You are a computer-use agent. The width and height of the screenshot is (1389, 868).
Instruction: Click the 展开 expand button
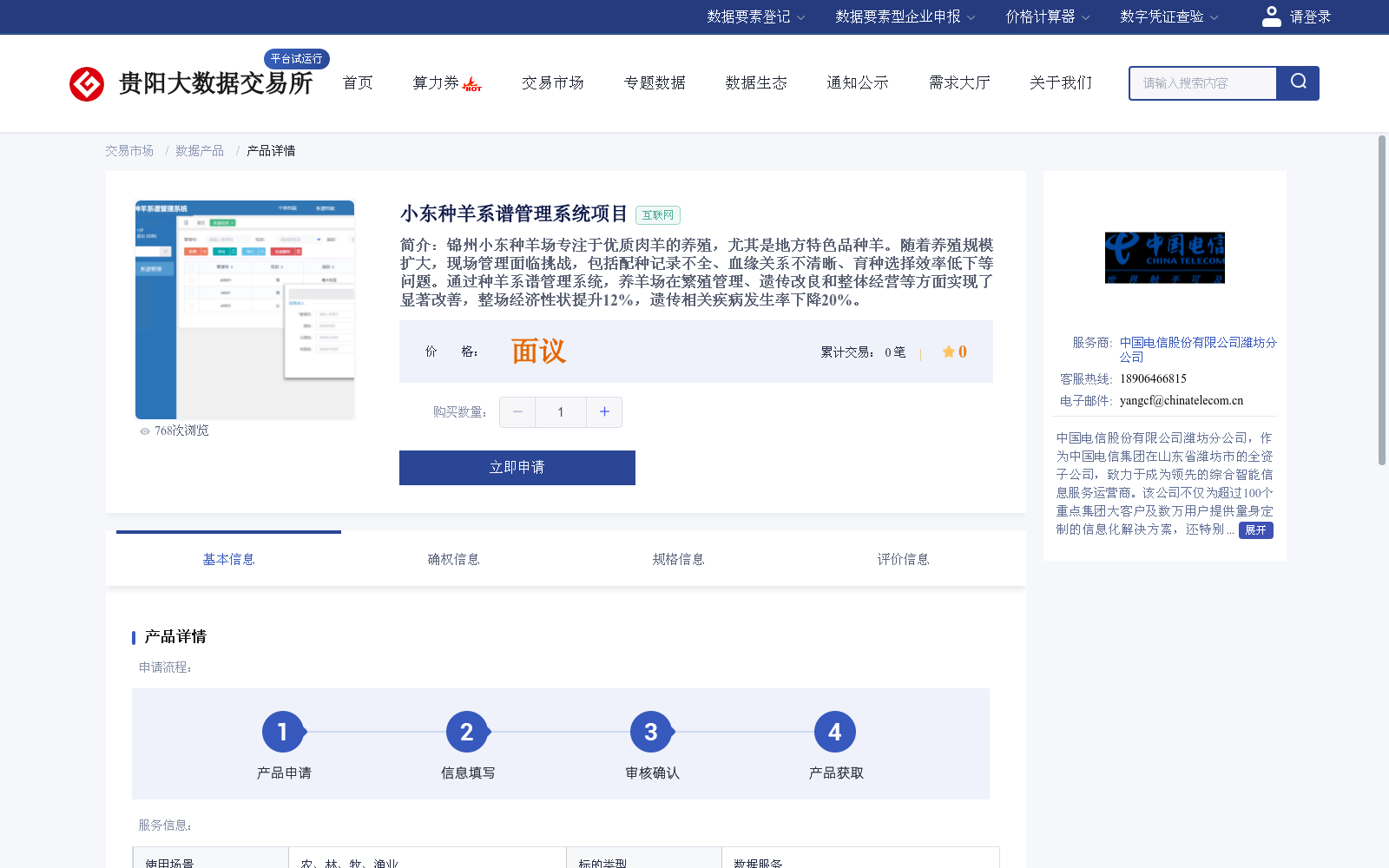pos(1255,530)
